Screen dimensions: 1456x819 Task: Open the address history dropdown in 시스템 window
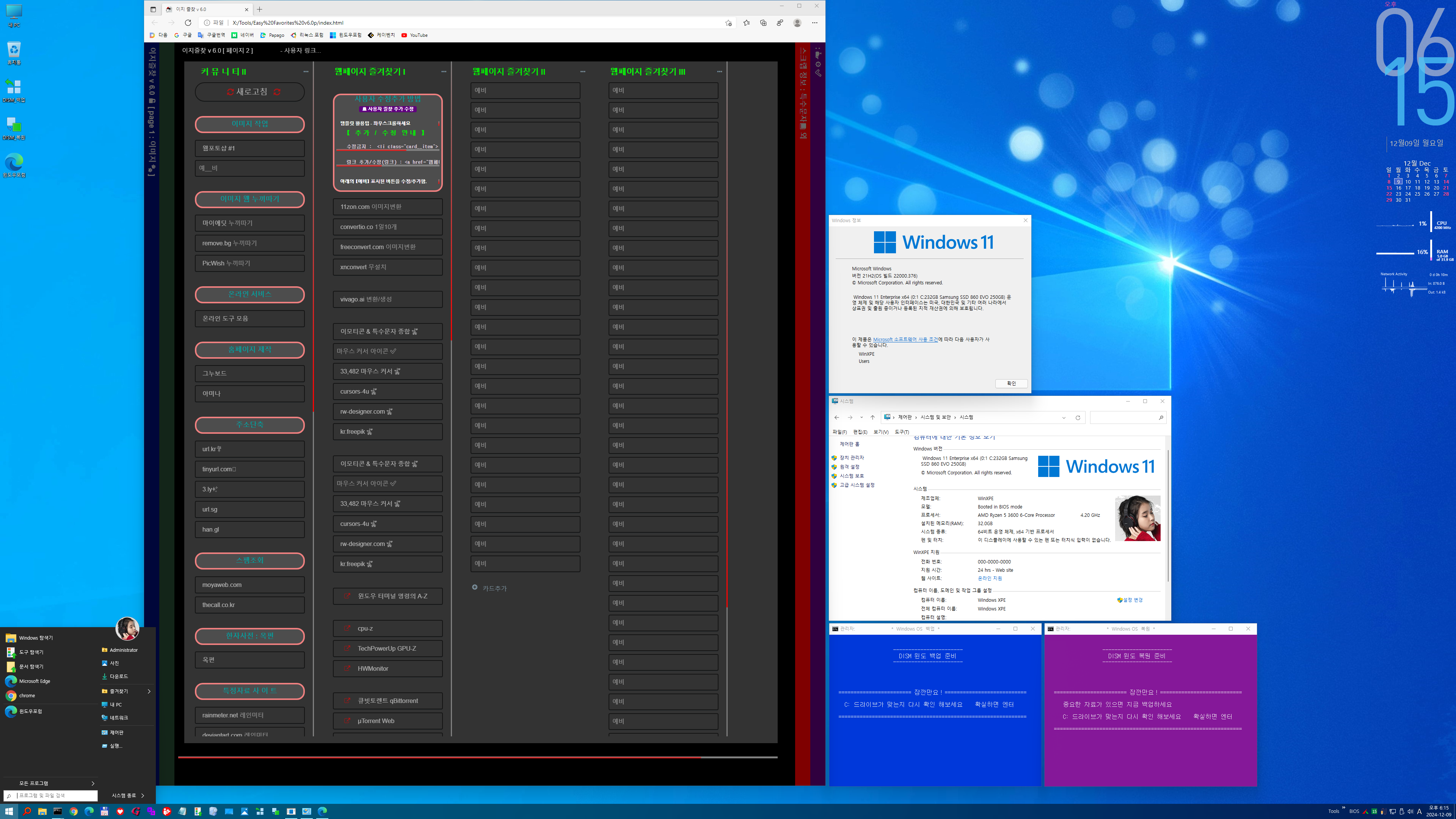point(1064,418)
